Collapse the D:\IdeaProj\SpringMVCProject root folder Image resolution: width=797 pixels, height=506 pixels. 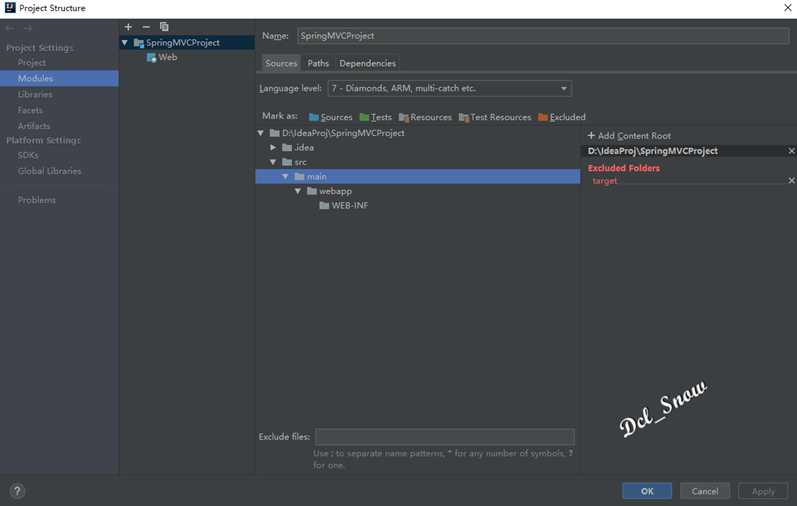coord(261,133)
